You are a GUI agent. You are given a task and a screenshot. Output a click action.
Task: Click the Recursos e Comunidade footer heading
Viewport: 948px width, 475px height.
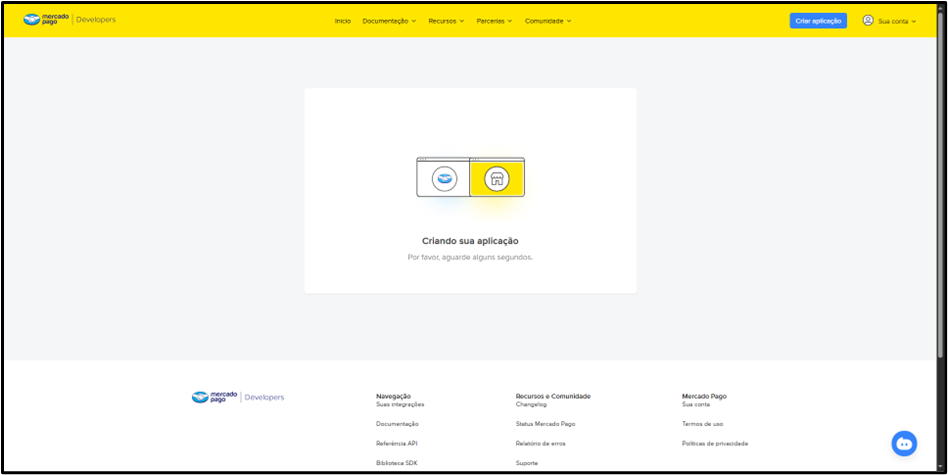click(553, 396)
